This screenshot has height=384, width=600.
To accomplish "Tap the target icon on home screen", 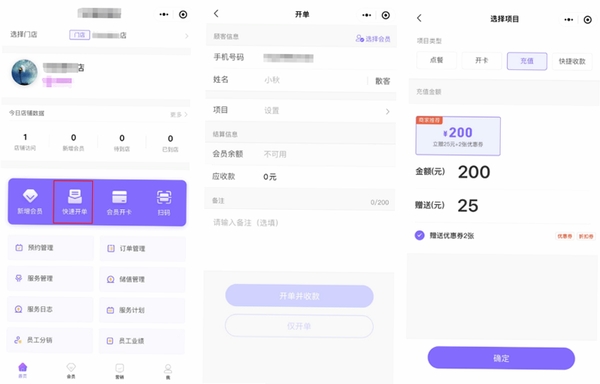I will 183,15.
